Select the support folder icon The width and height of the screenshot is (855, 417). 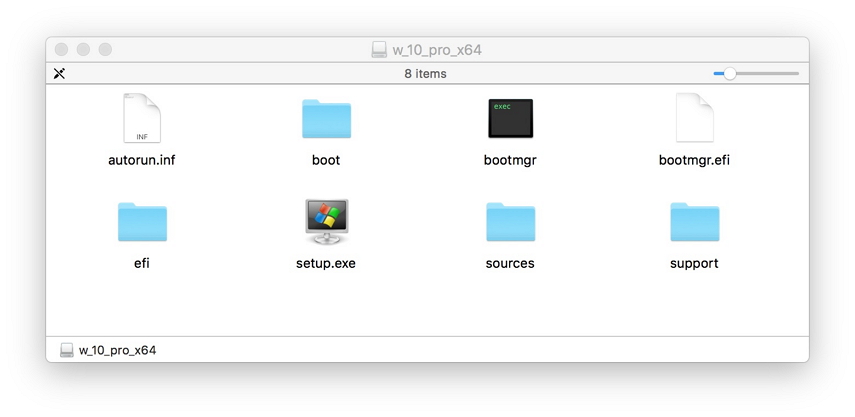point(694,222)
